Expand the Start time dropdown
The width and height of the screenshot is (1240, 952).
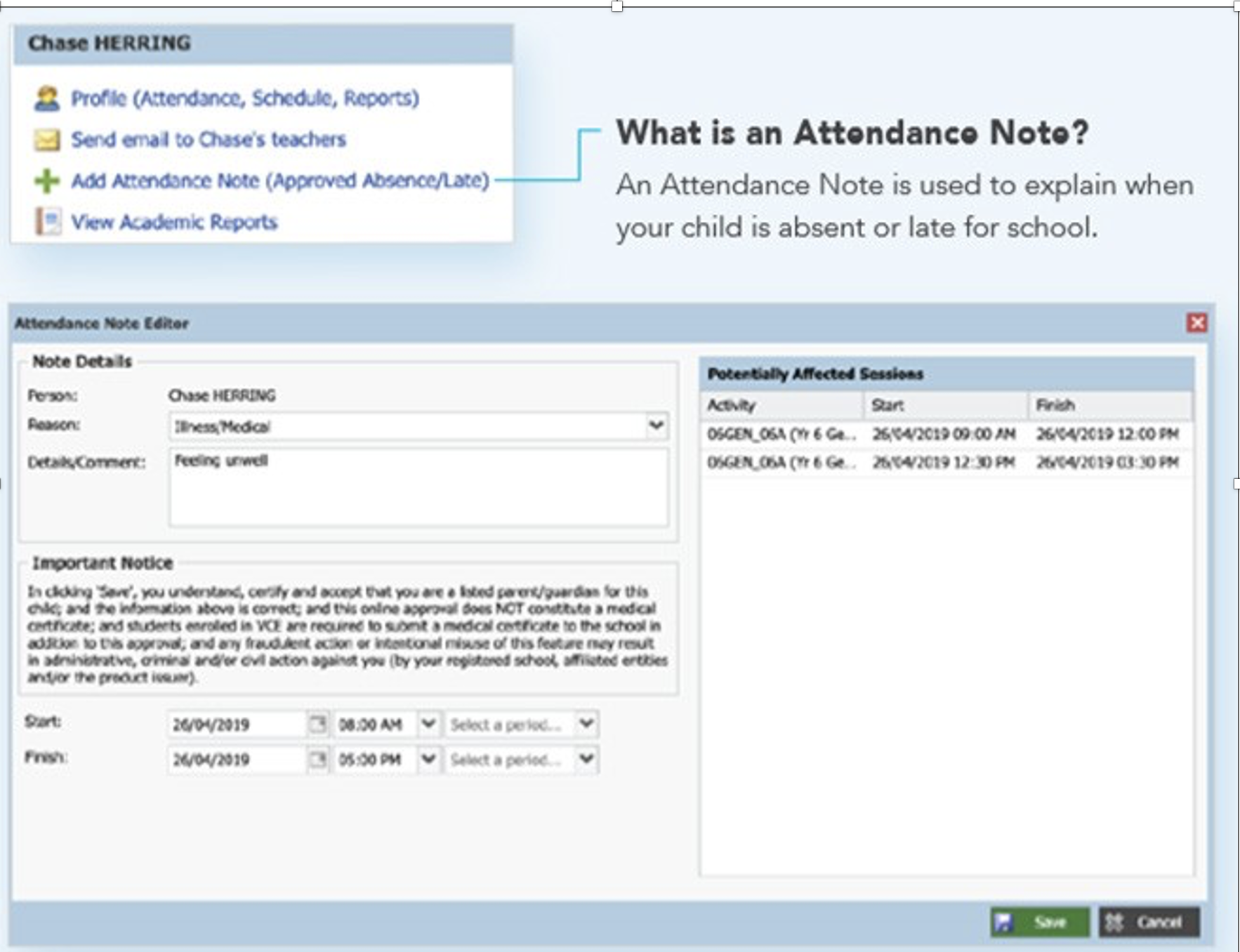tap(428, 724)
